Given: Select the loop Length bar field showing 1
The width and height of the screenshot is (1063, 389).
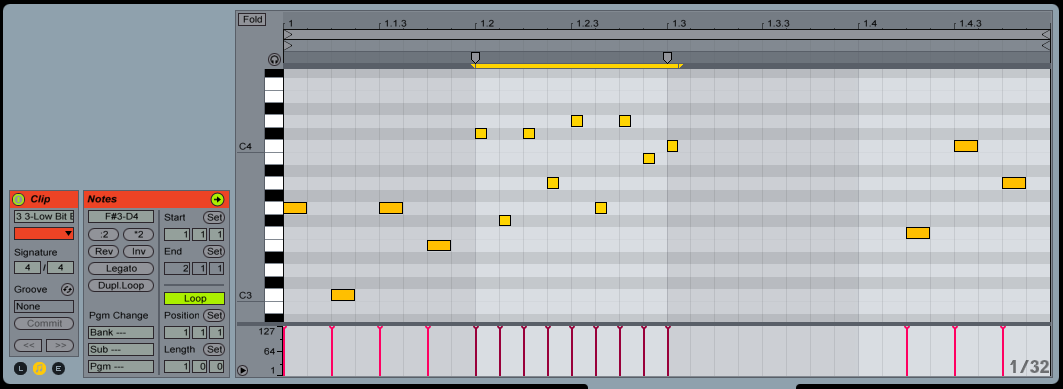Looking at the screenshot, I should [x=178, y=367].
